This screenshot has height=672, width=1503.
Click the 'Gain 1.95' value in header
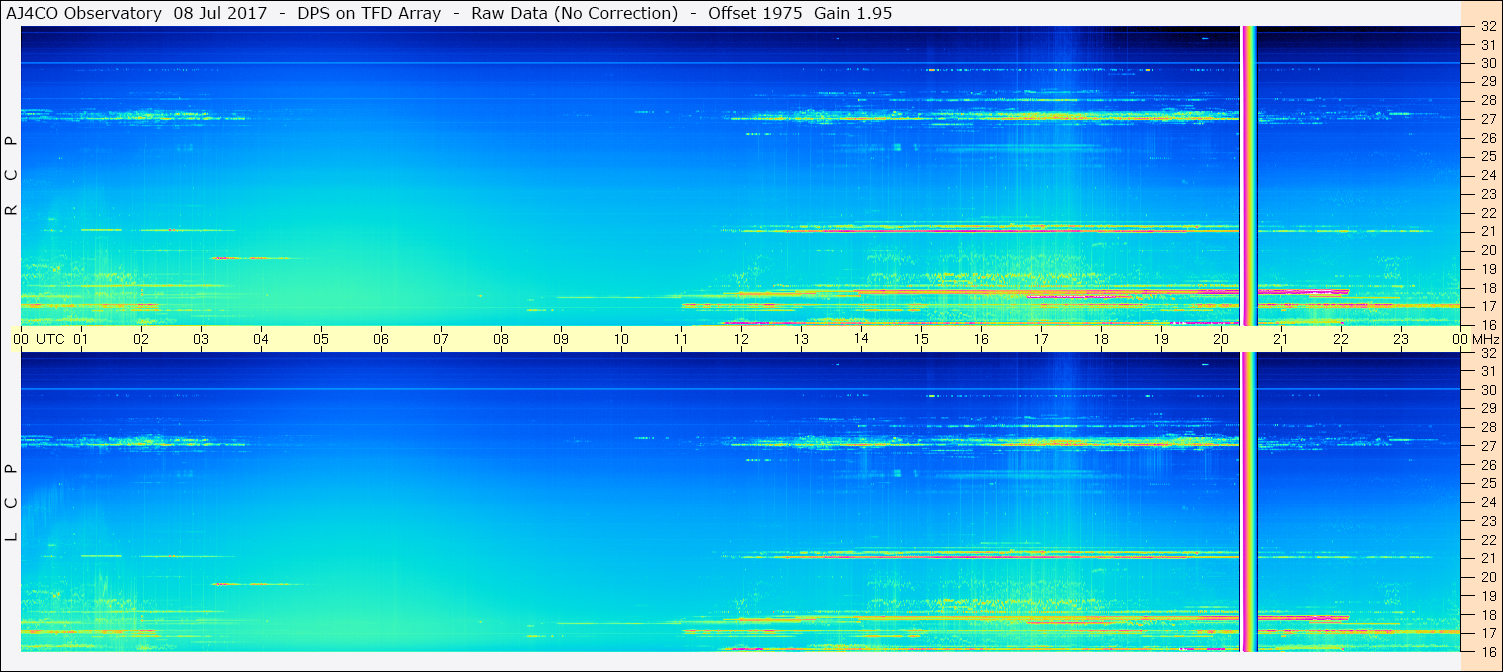point(853,13)
